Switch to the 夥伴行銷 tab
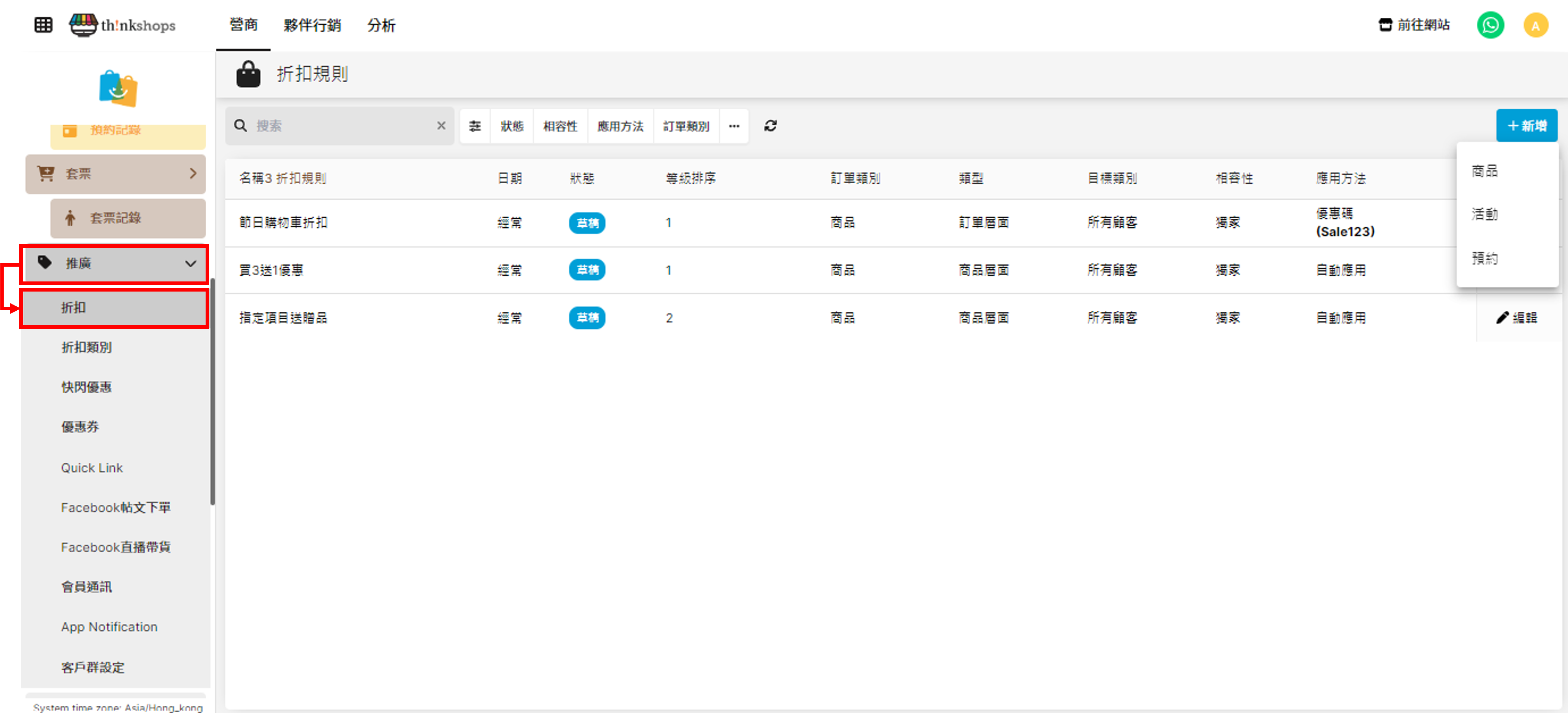Image resolution: width=1568 pixels, height=713 pixels. (x=312, y=25)
